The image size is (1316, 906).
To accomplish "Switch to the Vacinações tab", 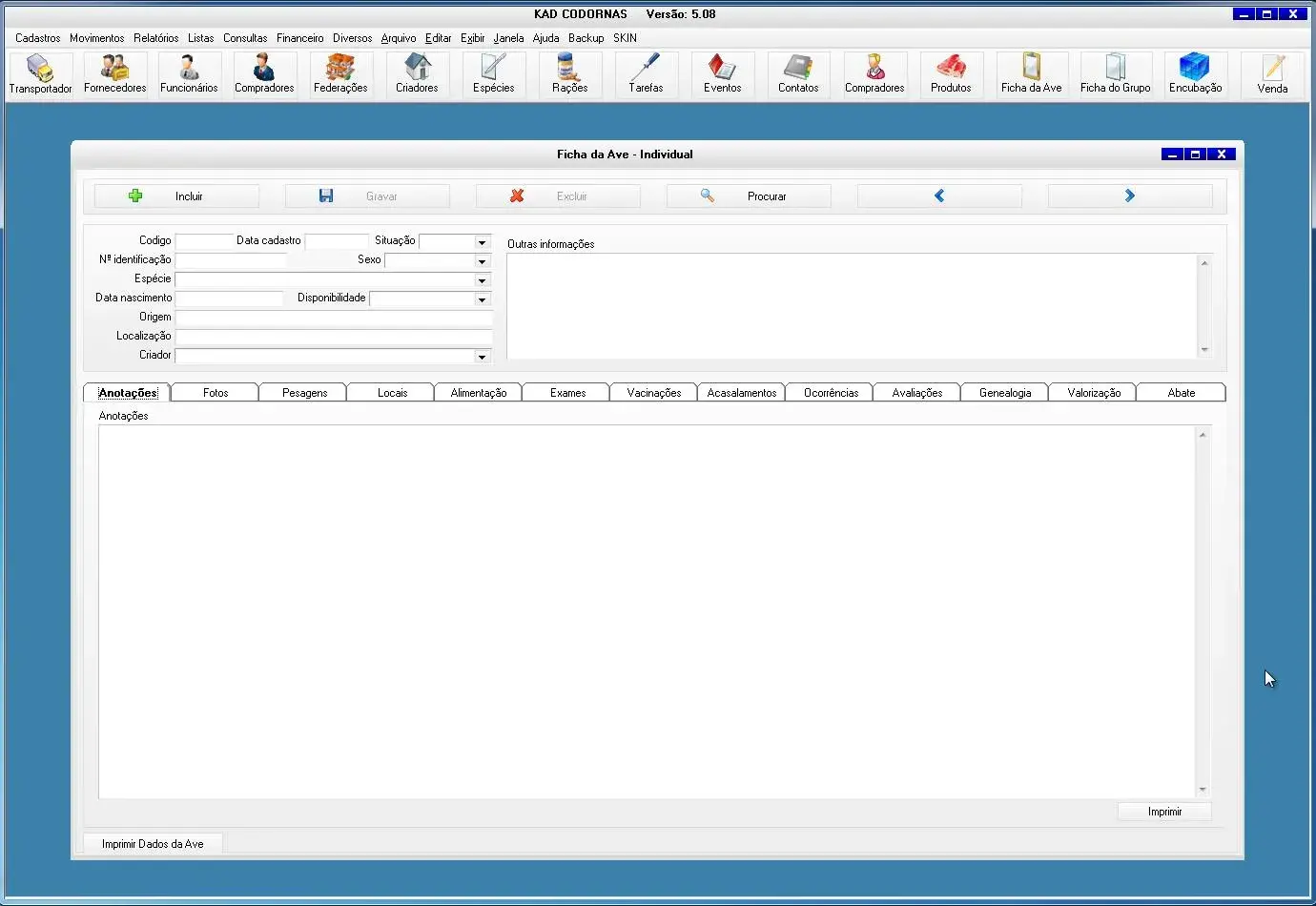I will 654,393.
